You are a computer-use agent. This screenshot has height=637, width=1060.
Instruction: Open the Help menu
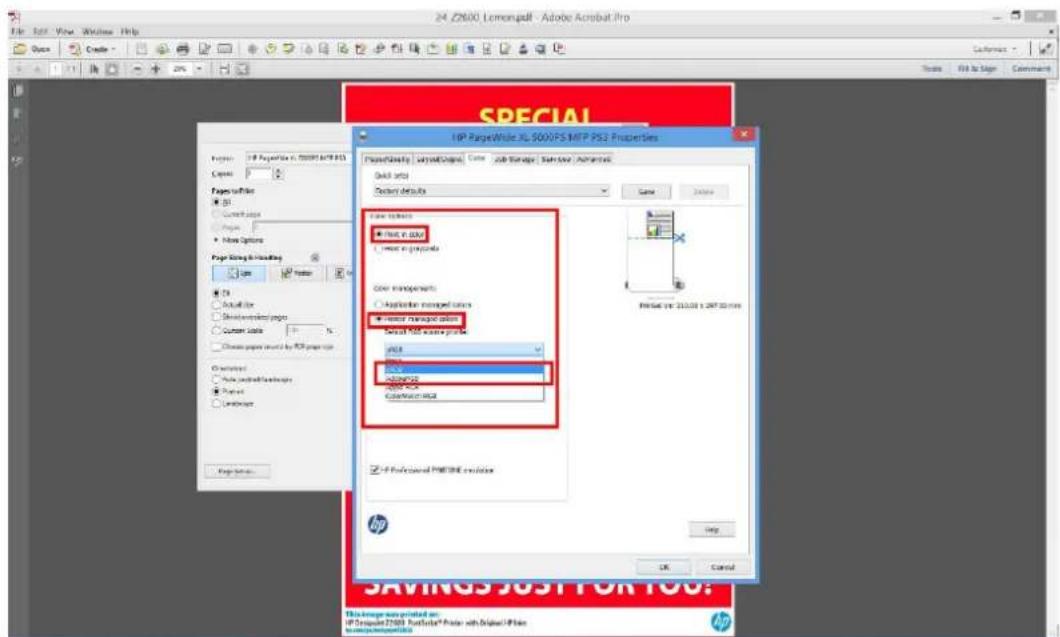click(130, 31)
